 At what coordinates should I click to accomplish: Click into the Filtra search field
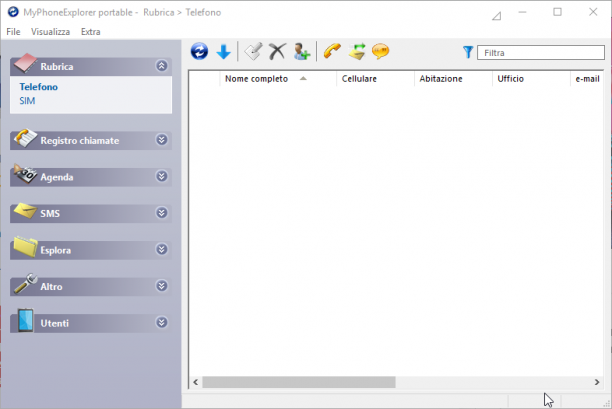pos(541,53)
